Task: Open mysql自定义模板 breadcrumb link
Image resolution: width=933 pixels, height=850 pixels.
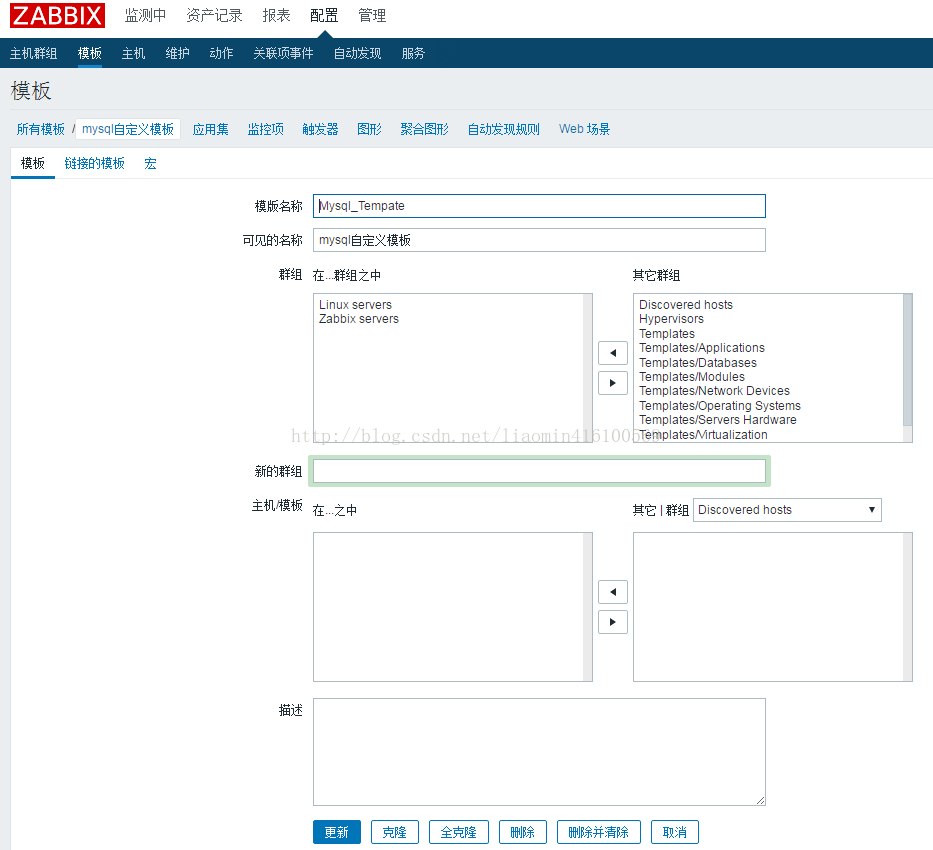Action: 128,129
